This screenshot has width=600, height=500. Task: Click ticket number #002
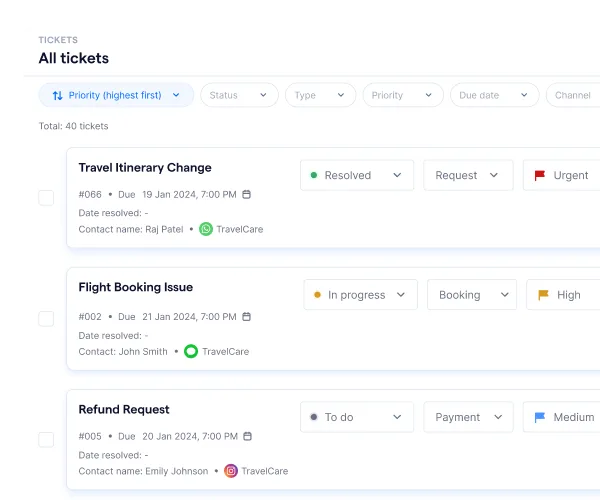[x=90, y=317]
